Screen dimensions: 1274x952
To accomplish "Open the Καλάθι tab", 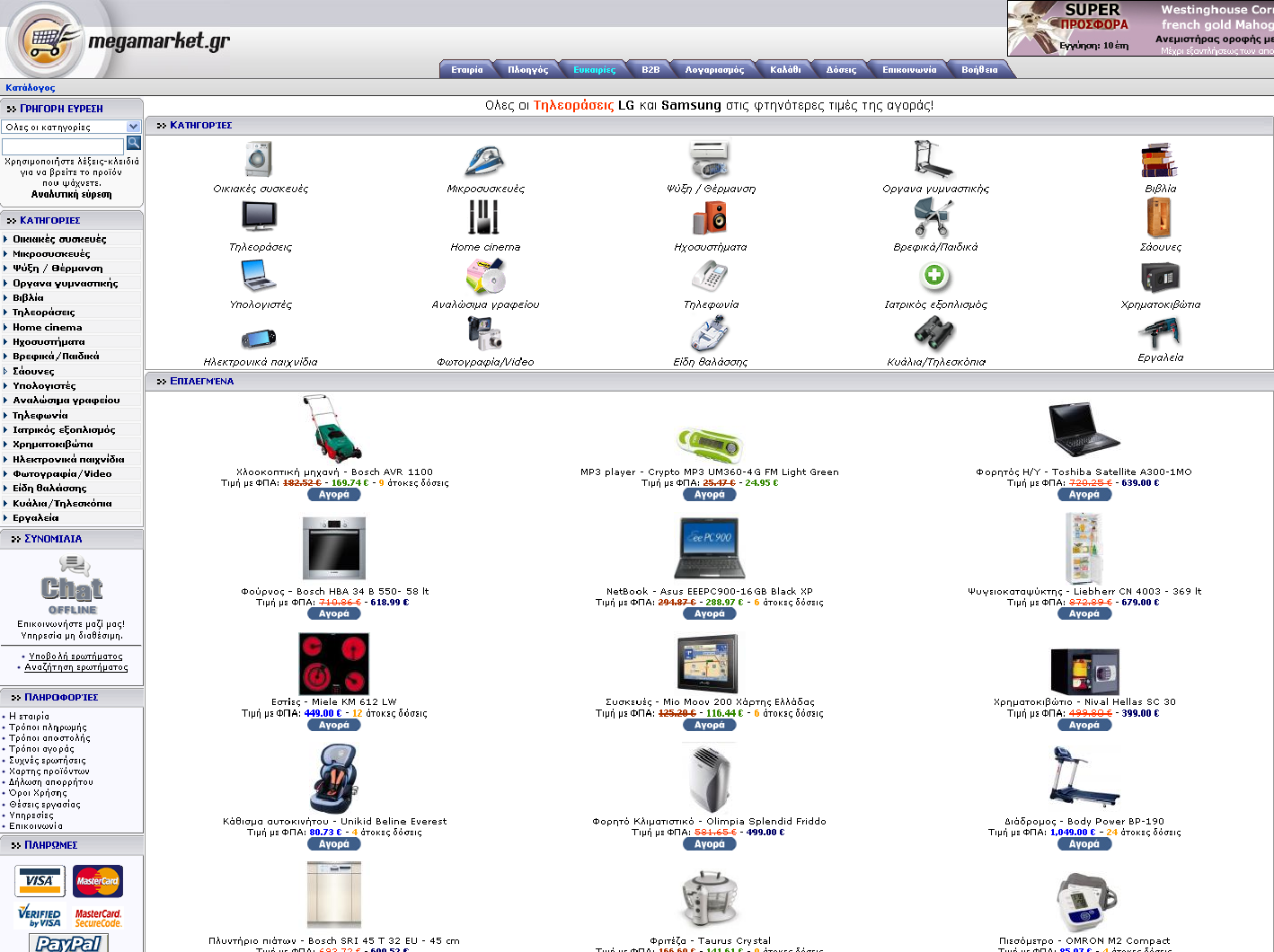I will tap(785, 69).
